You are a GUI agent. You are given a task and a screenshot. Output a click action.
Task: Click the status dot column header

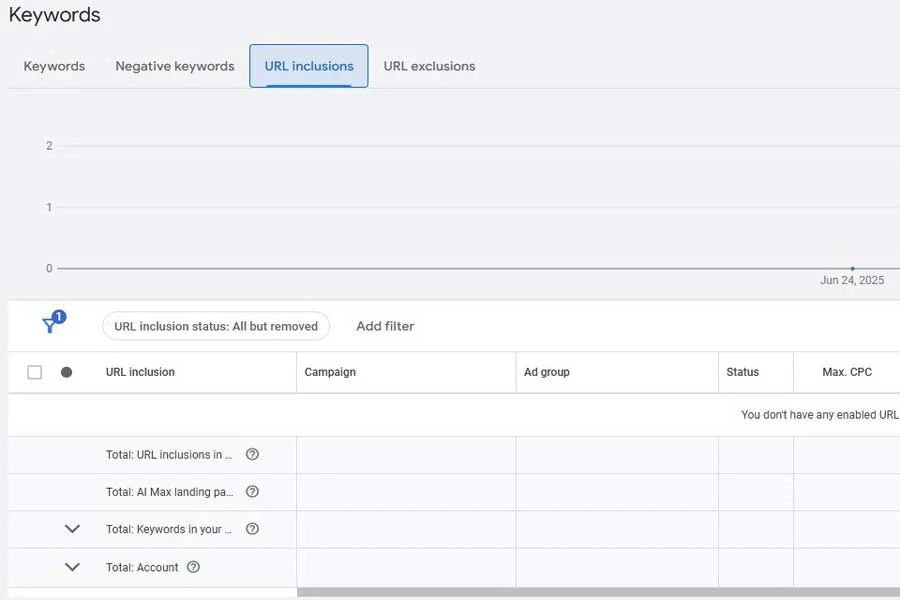[67, 372]
